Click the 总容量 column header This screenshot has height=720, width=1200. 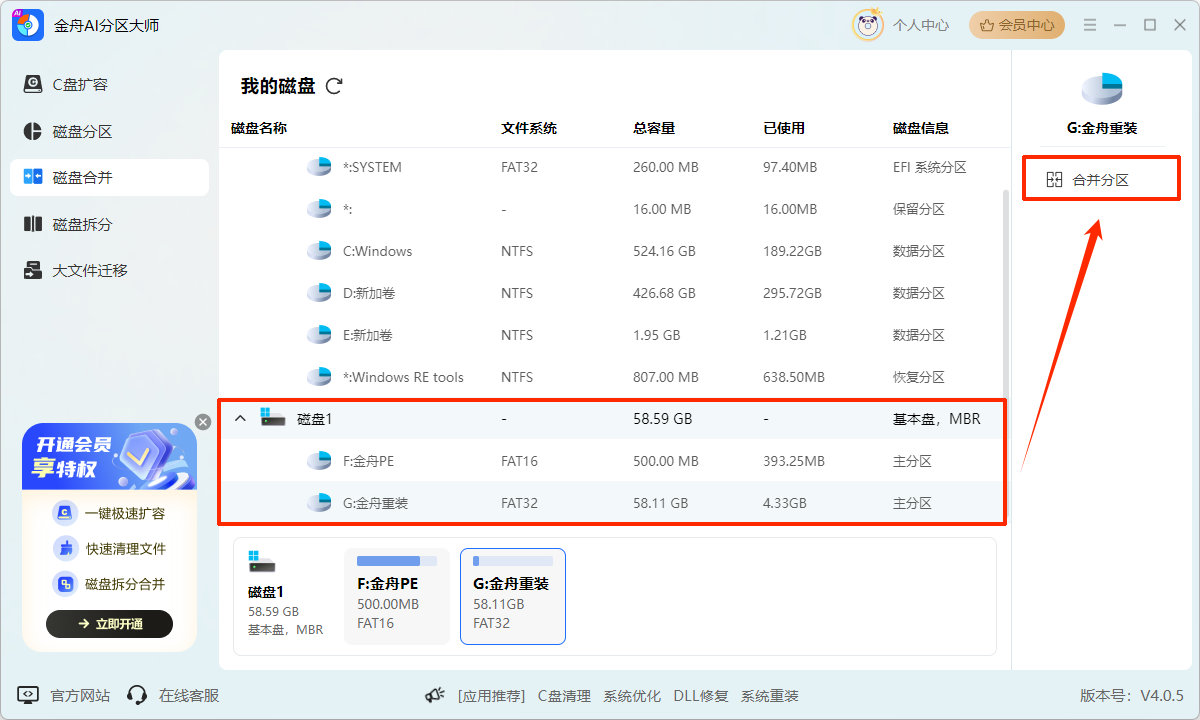[654, 128]
